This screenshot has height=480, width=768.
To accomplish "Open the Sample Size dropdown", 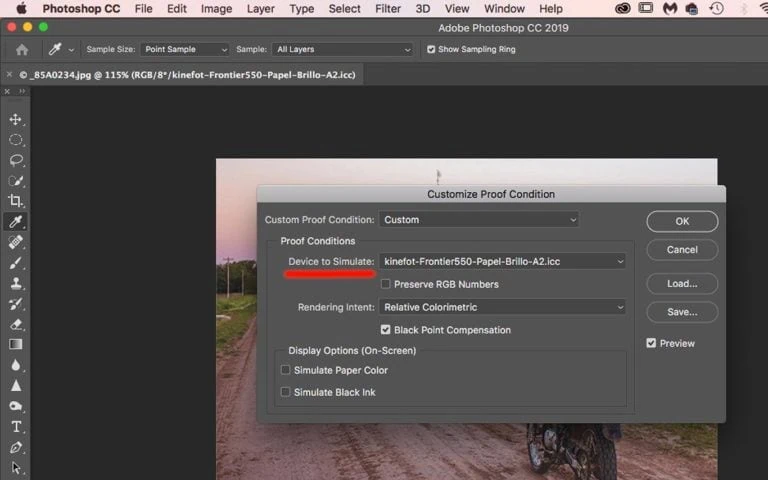I will coord(184,49).
